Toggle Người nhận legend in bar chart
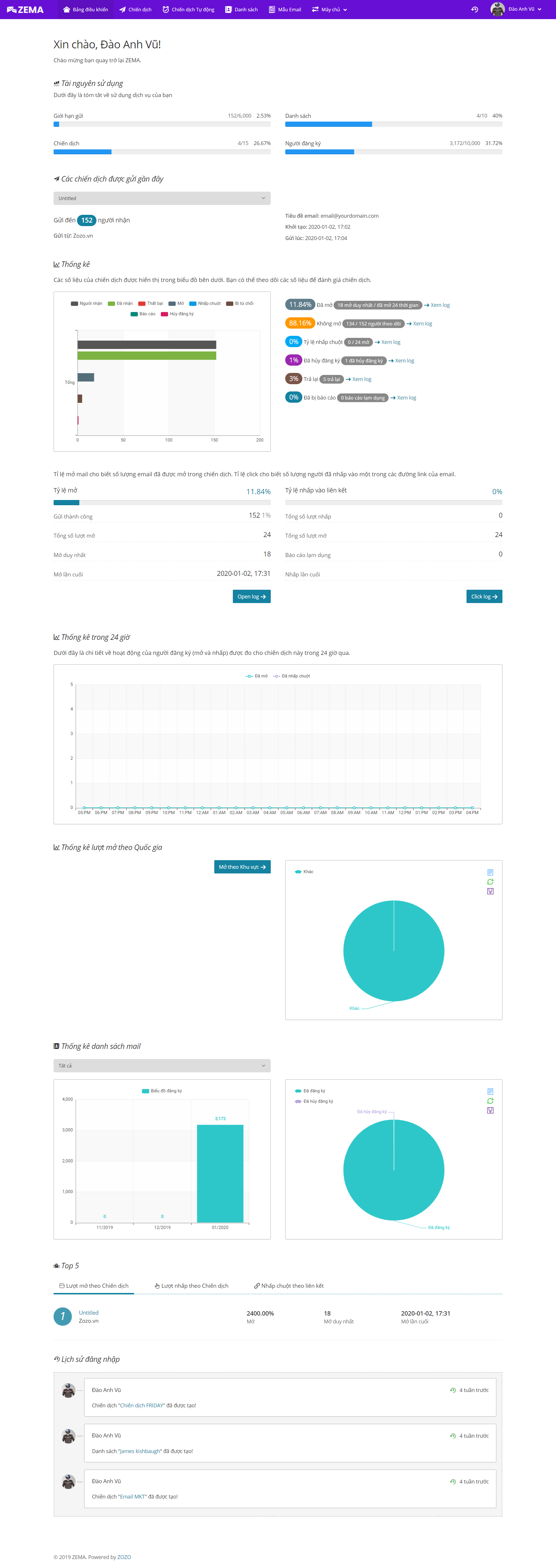The height and width of the screenshot is (1568, 556). [87, 303]
